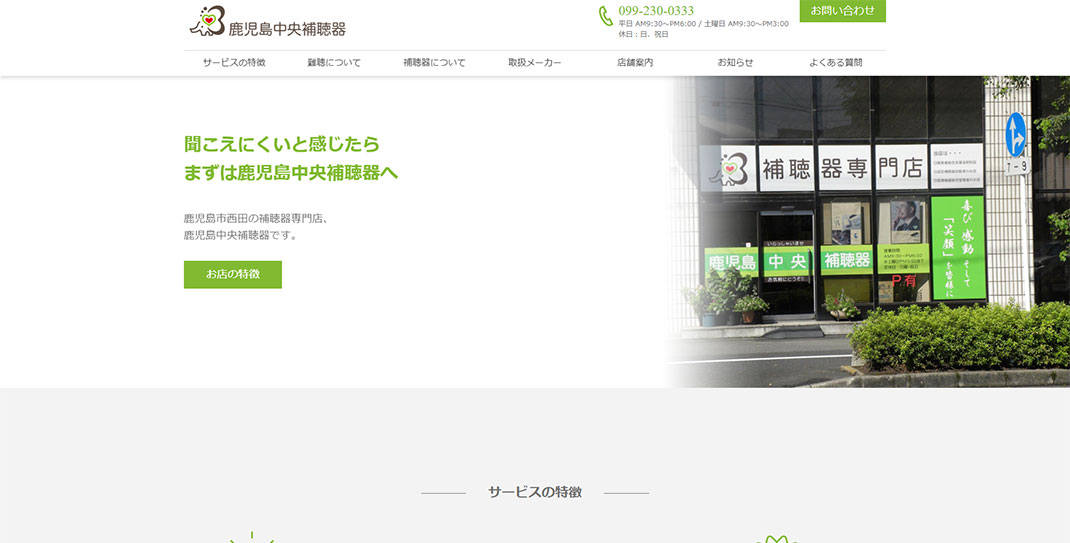
Task: Go to the 難聴について page
Action: coord(334,63)
